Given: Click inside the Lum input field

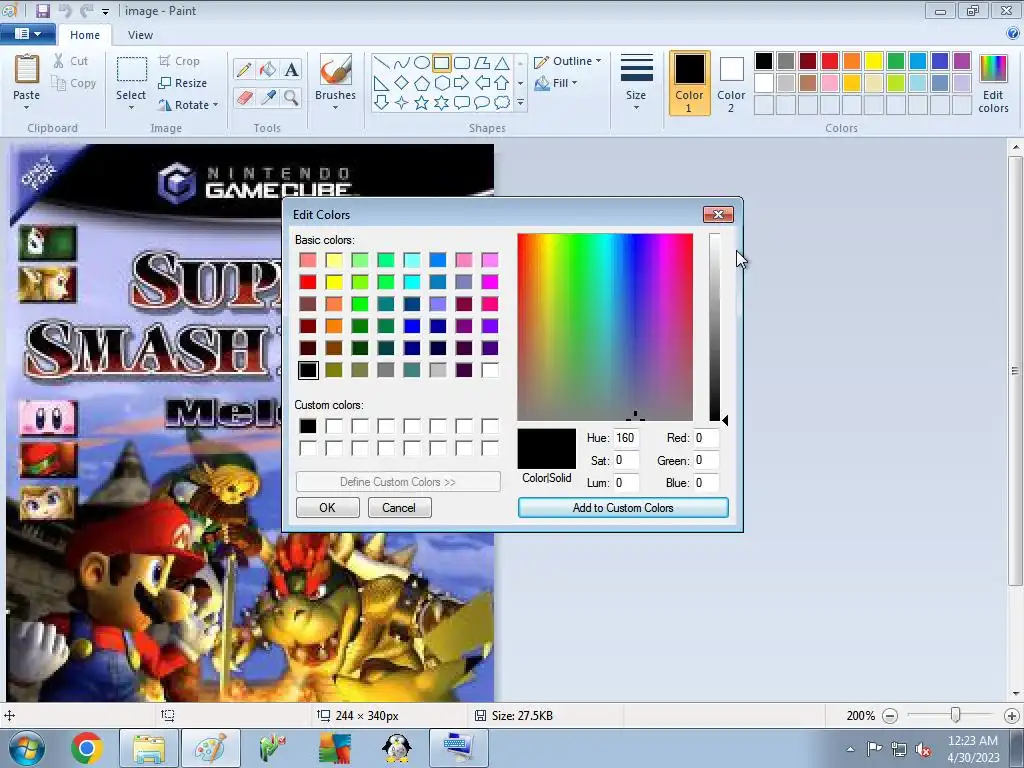Looking at the screenshot, I should (x=625, y=483).
